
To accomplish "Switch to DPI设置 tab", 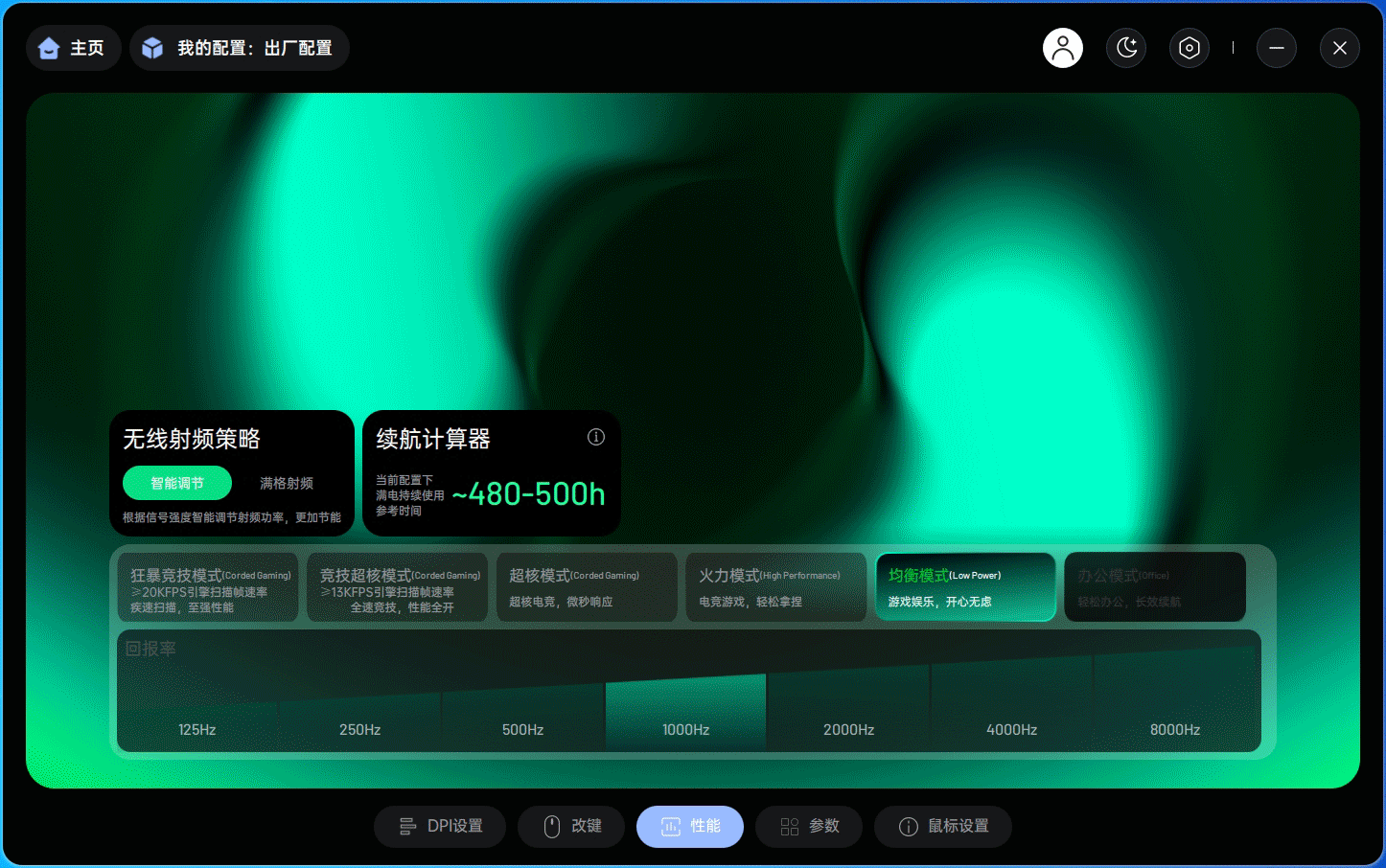I will [440, 826].
